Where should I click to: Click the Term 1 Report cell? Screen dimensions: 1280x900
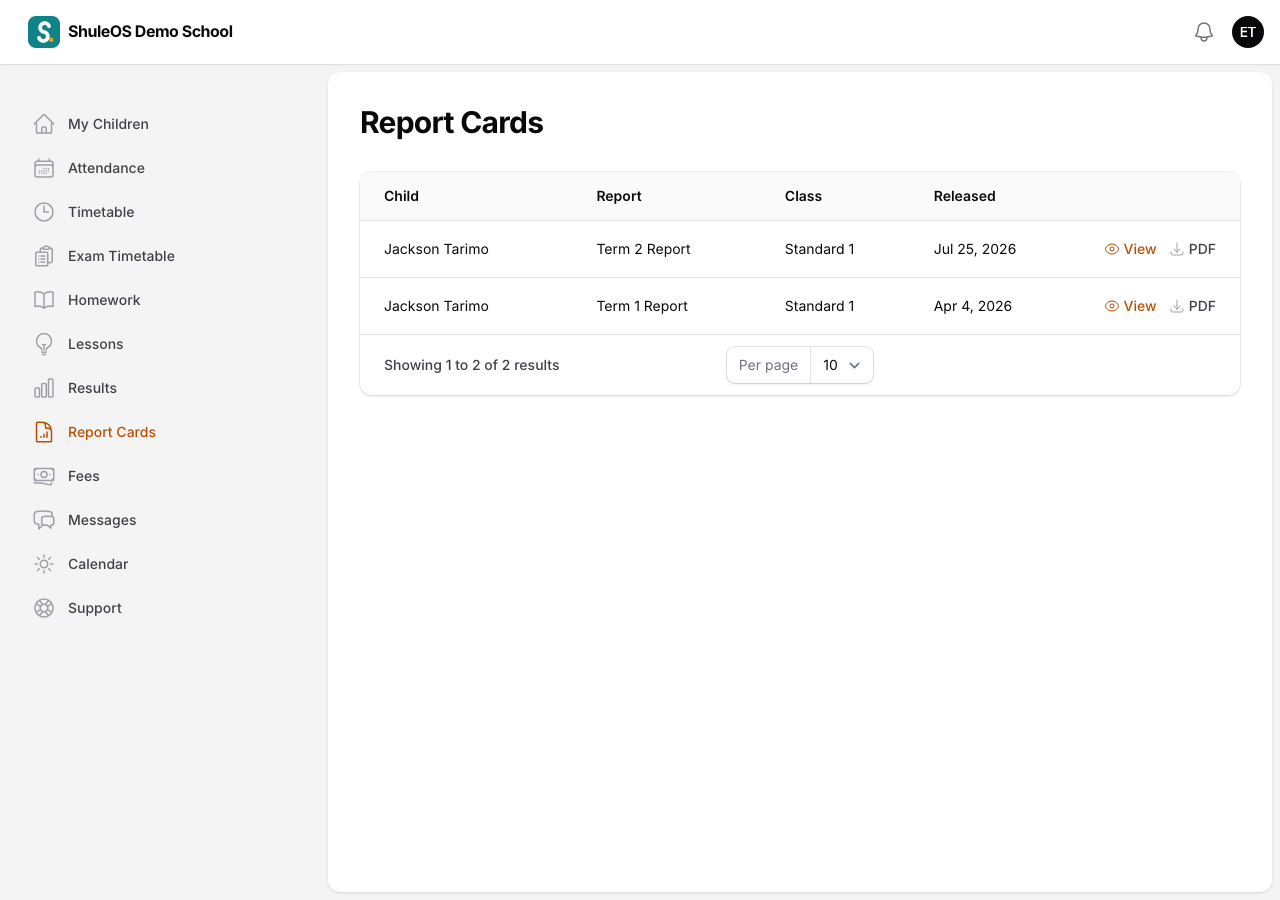[x=642, y=306]
